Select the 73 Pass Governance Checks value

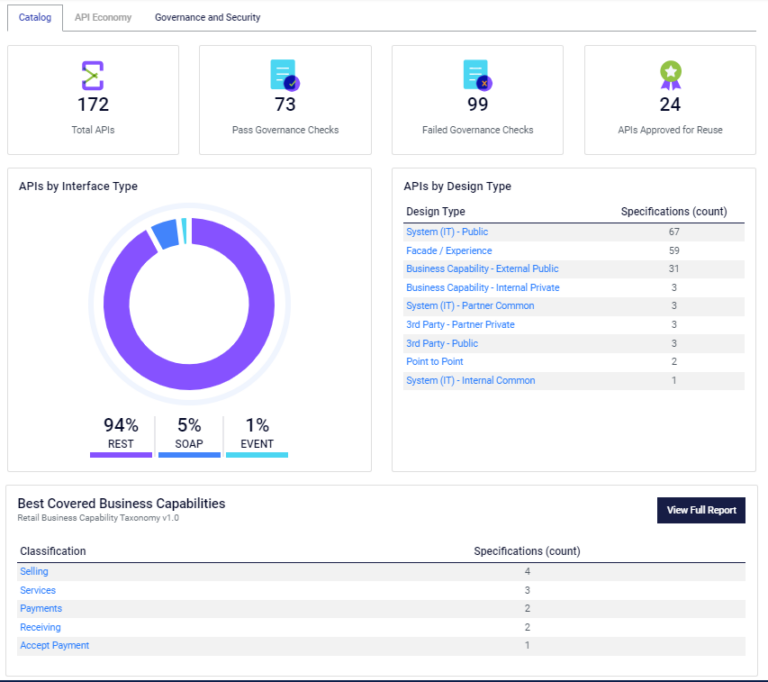(x=285, y=104)
